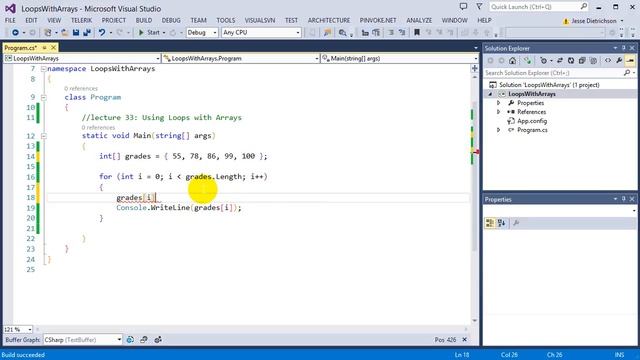Open the BUILD menu
The height and width of the screenshot is (360, 640).
pyautogui.click(x=144, y=20)
